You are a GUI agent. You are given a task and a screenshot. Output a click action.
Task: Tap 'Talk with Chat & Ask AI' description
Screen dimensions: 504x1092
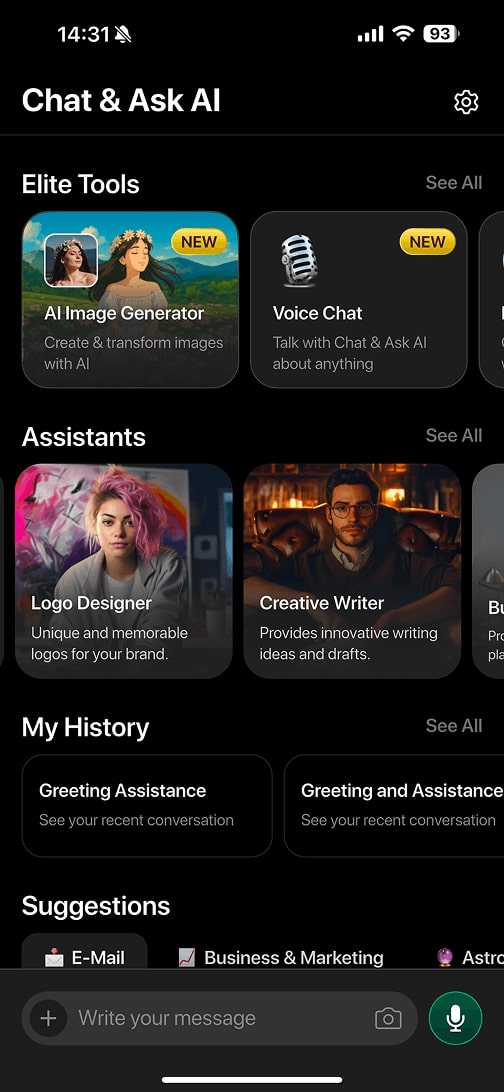click(349, 353)
